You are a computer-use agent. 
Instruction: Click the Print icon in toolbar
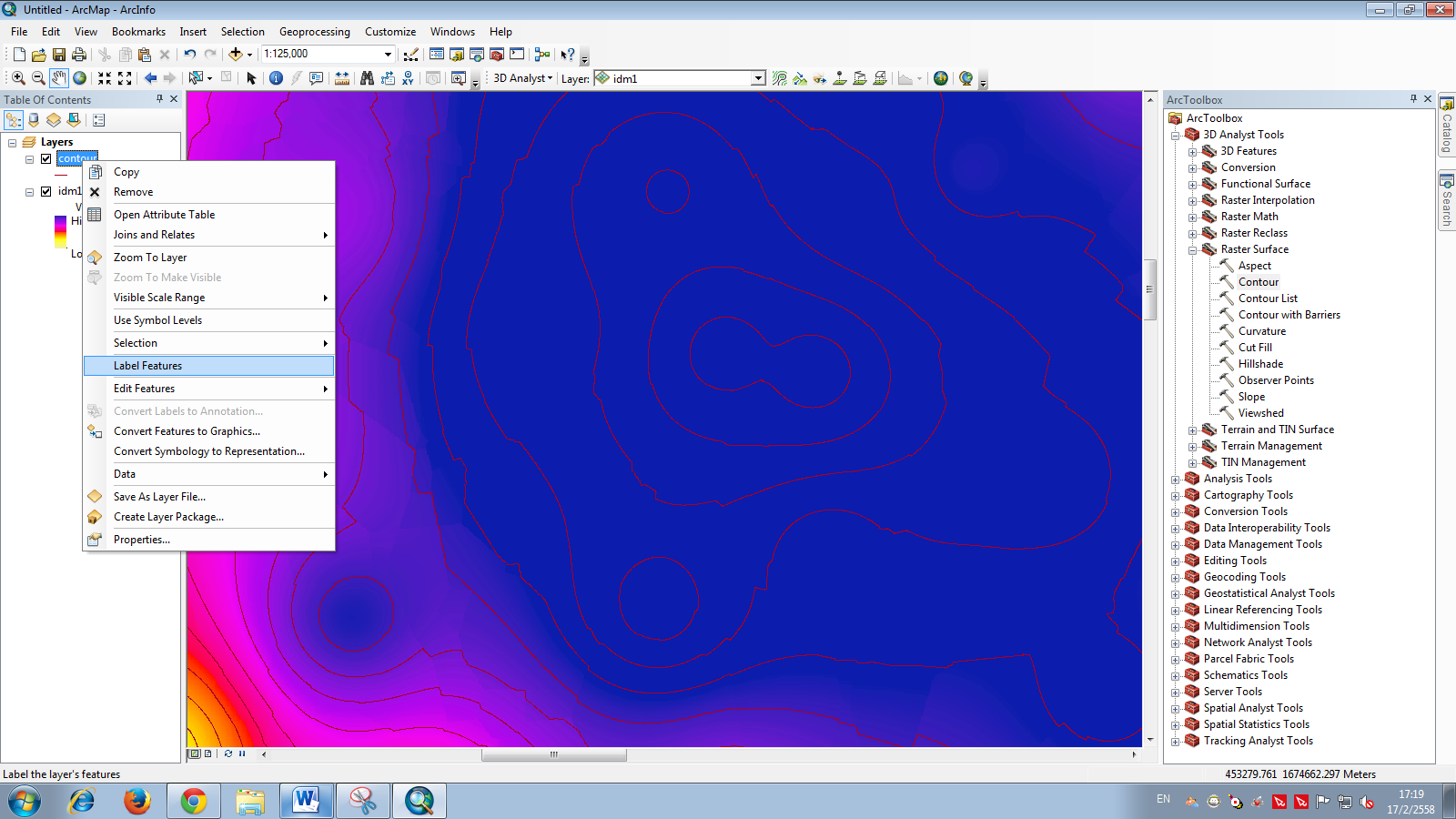[79, 55]
